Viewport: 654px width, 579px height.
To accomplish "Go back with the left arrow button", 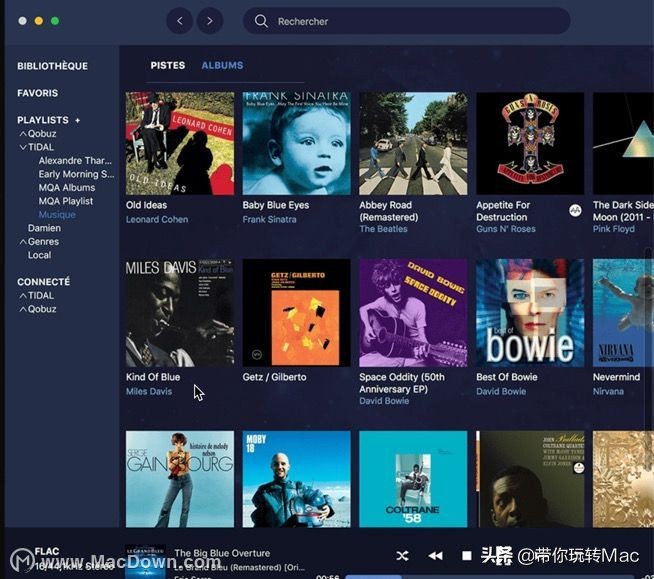I will click(x=180, y=21).
